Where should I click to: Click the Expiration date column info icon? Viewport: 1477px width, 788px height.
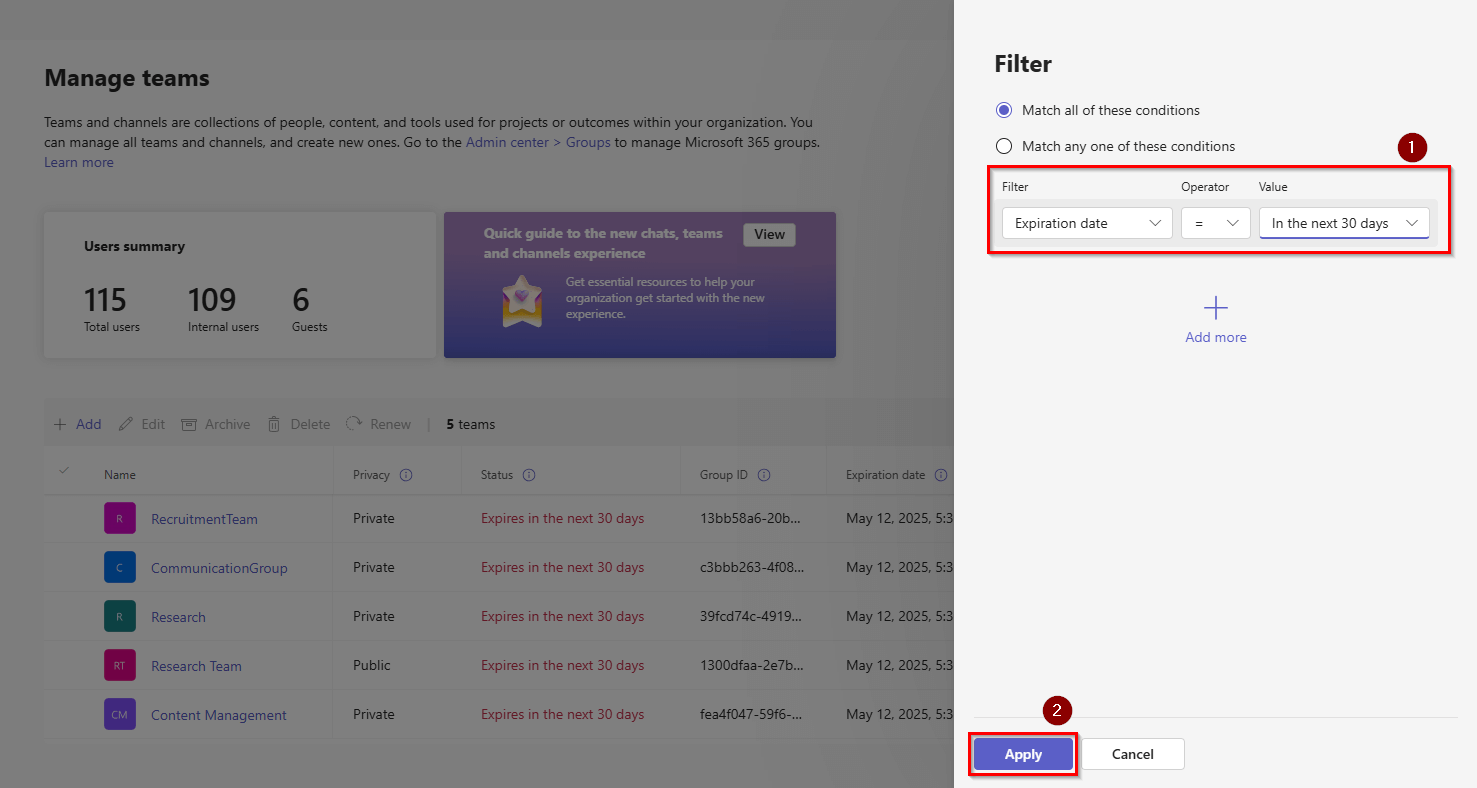(x=940, y=475)
